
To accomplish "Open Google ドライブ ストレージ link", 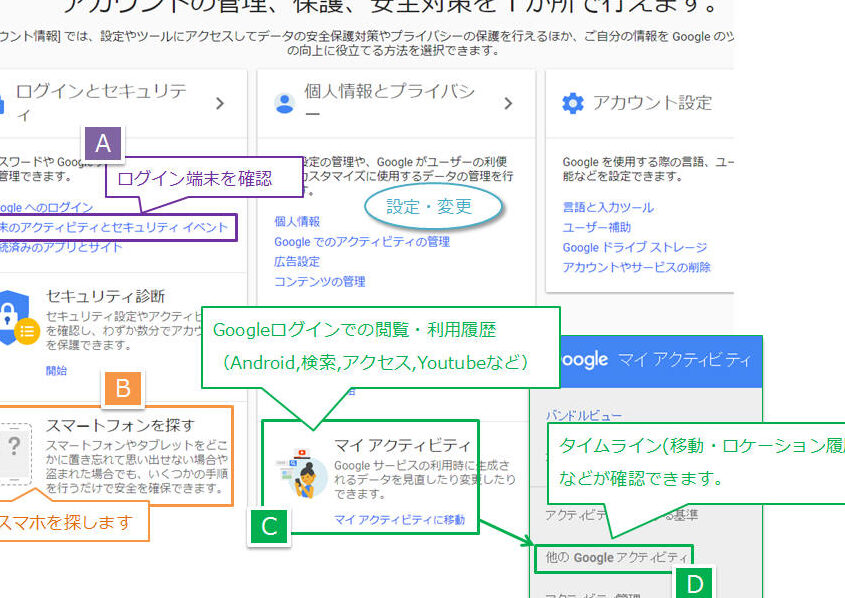I will click(x=634, y=247).
